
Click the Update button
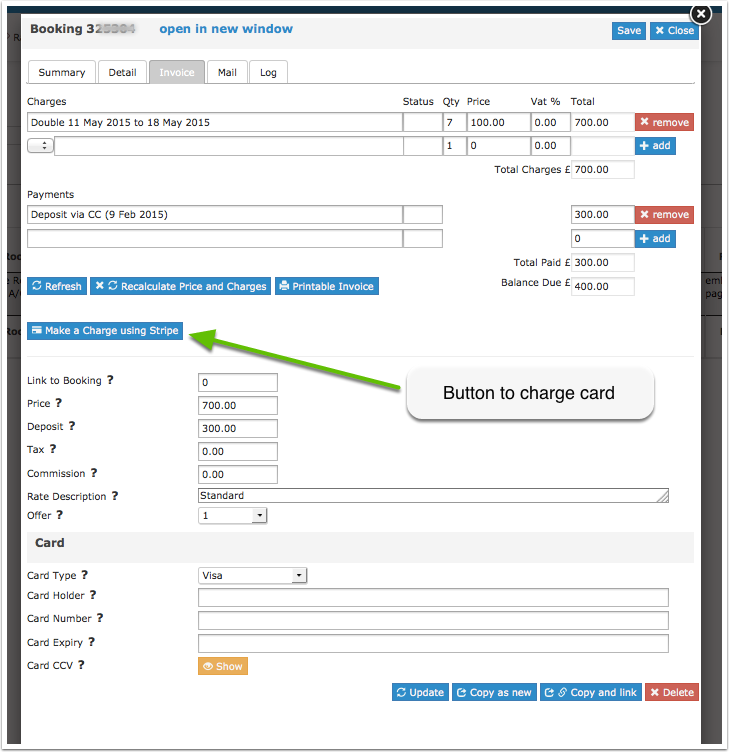tap(420, 693)
